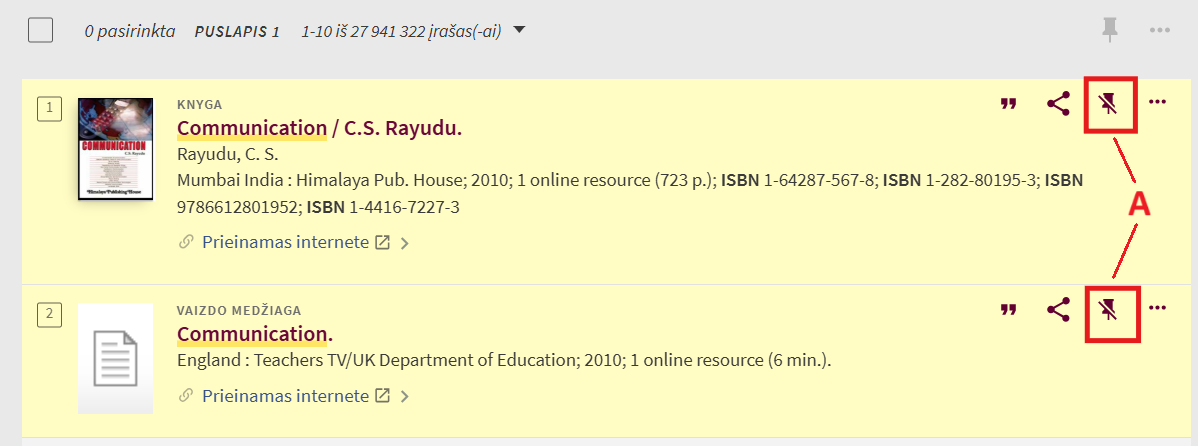Share the Communication / C.S. Rayudu record
1198x446 pixels.
coord(1058,103)
